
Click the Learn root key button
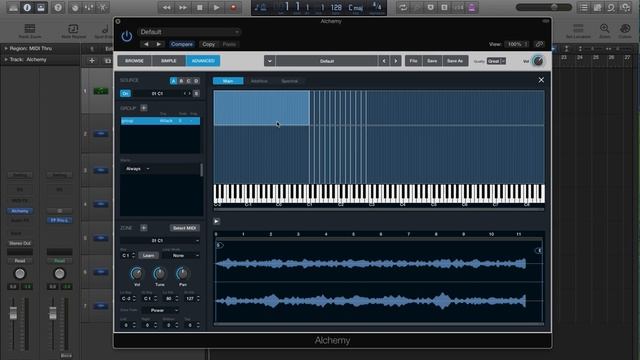point(149,256)
